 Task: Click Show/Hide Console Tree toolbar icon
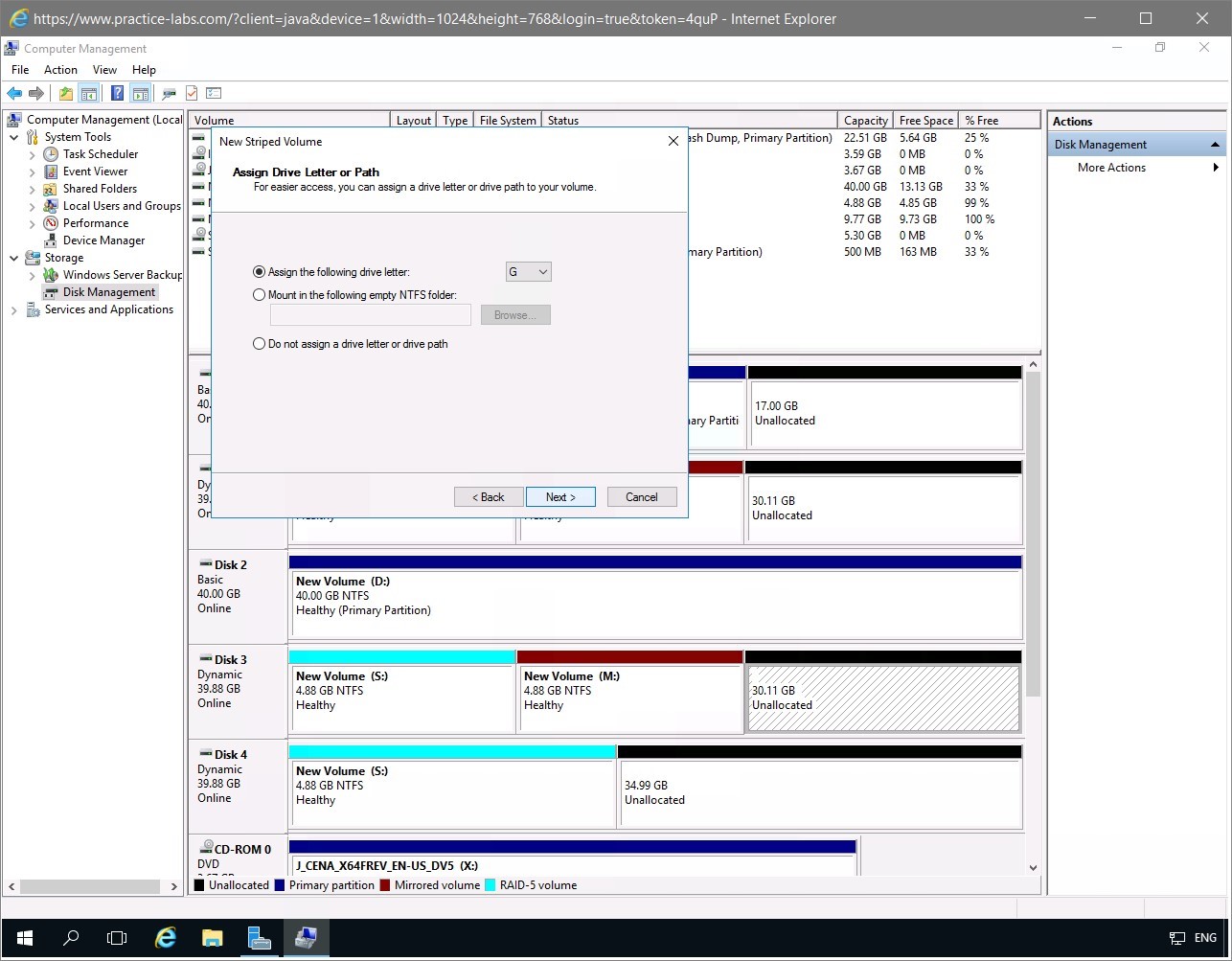pyautogui.click(x=88, y=93)
